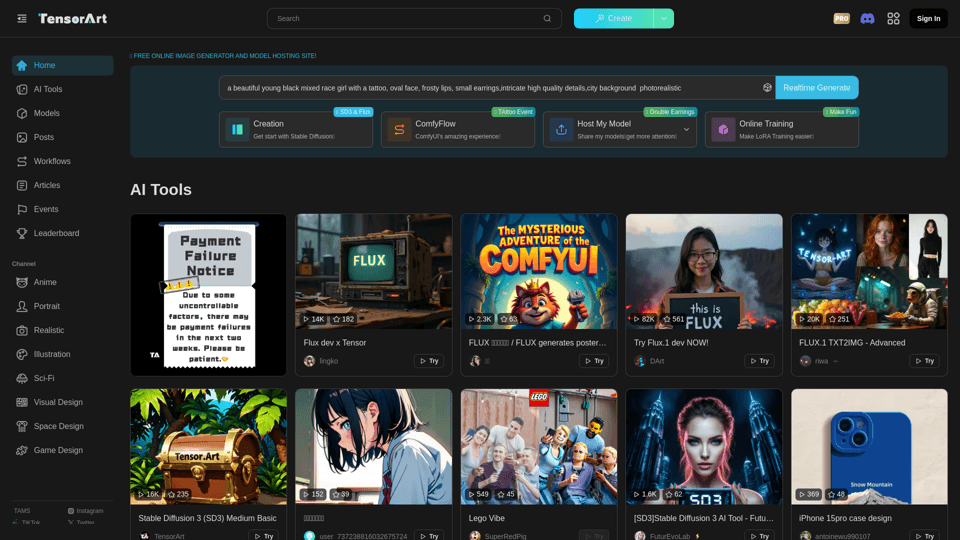The height and width of the screenshot is (540, 960).
Task: Click the Create button
Action: [x=613, y=18]
